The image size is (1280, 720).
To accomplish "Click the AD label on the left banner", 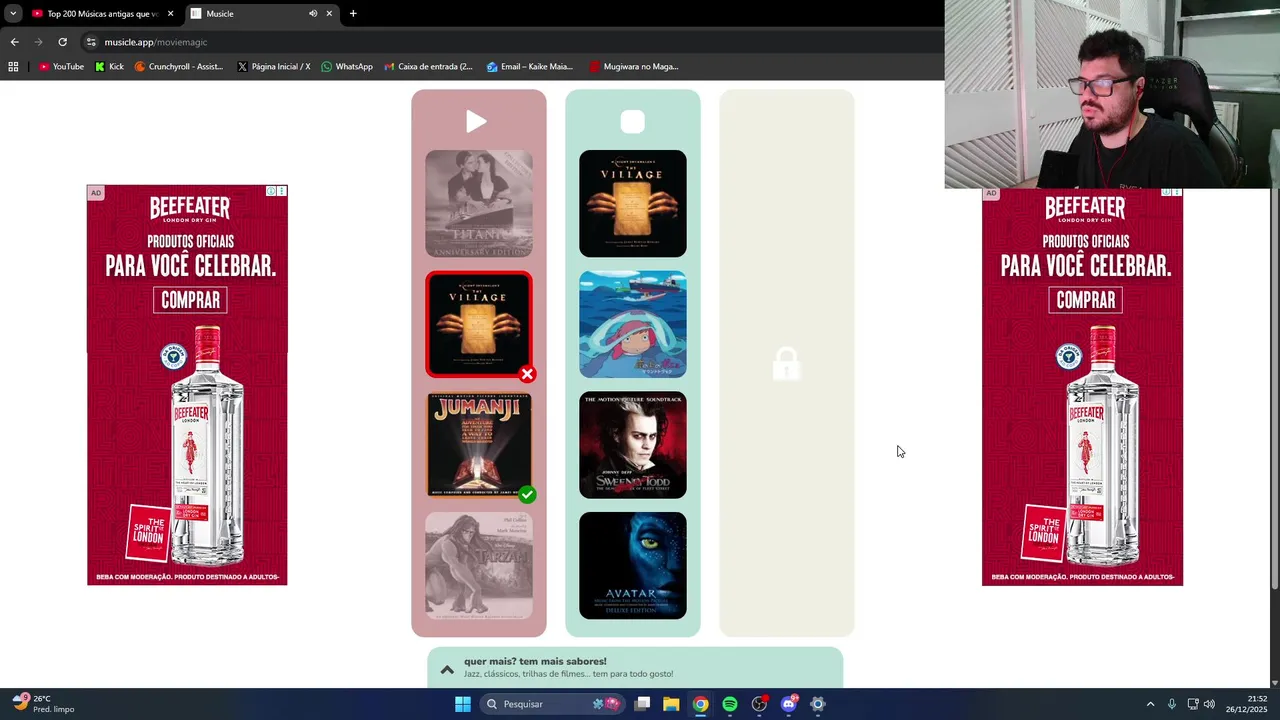I will (x=95, y=192).
